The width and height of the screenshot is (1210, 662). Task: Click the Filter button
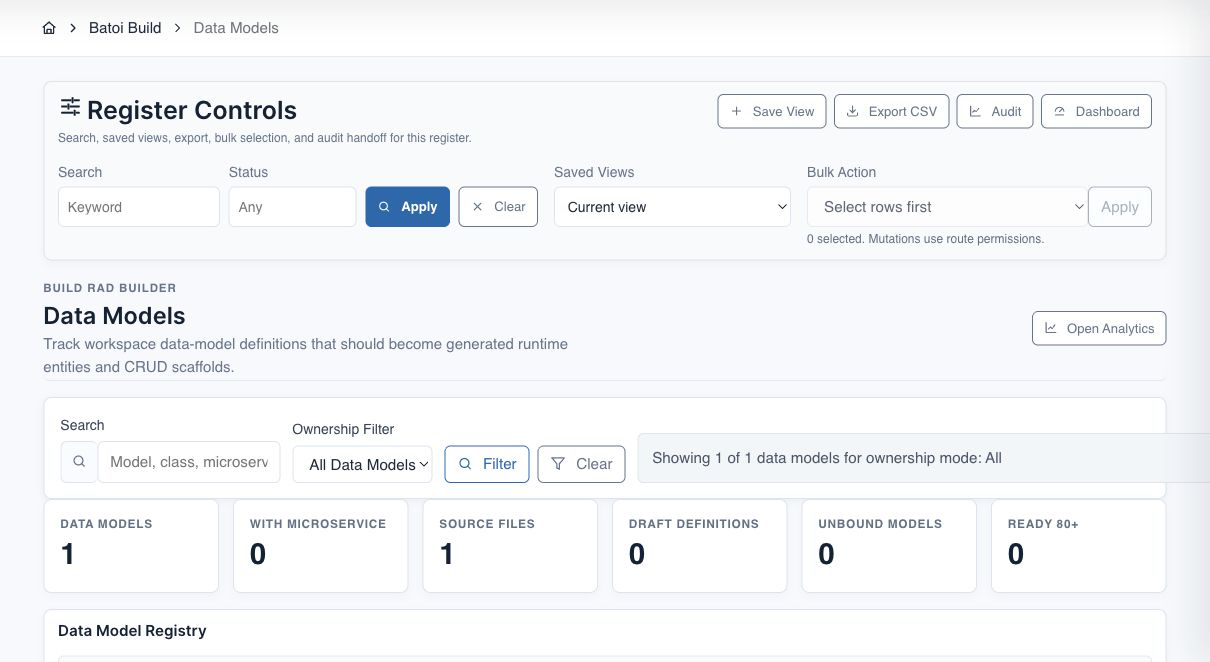[487, 464]
